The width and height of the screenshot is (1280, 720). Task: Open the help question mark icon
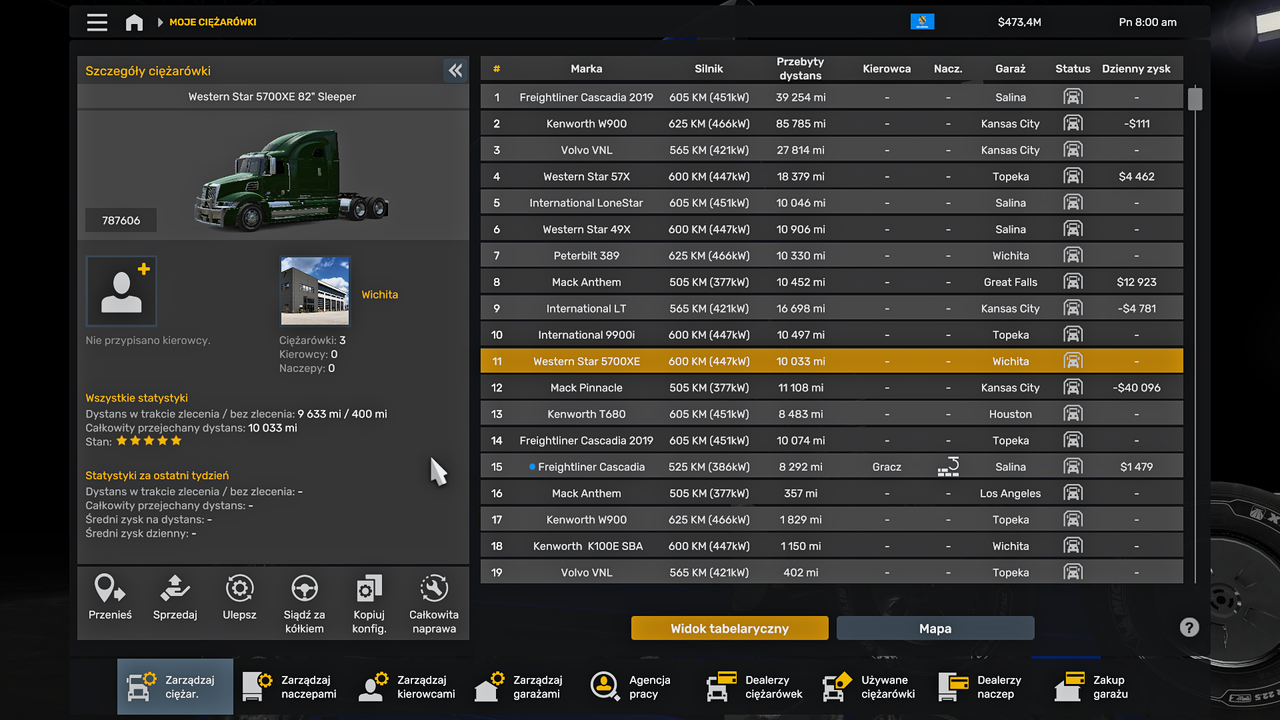(1189, 627)
